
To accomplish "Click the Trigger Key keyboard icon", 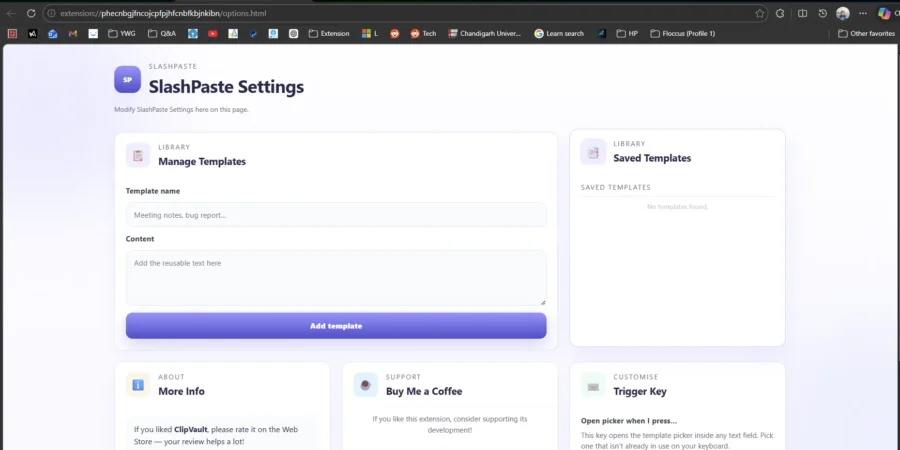I will [593, 385].
